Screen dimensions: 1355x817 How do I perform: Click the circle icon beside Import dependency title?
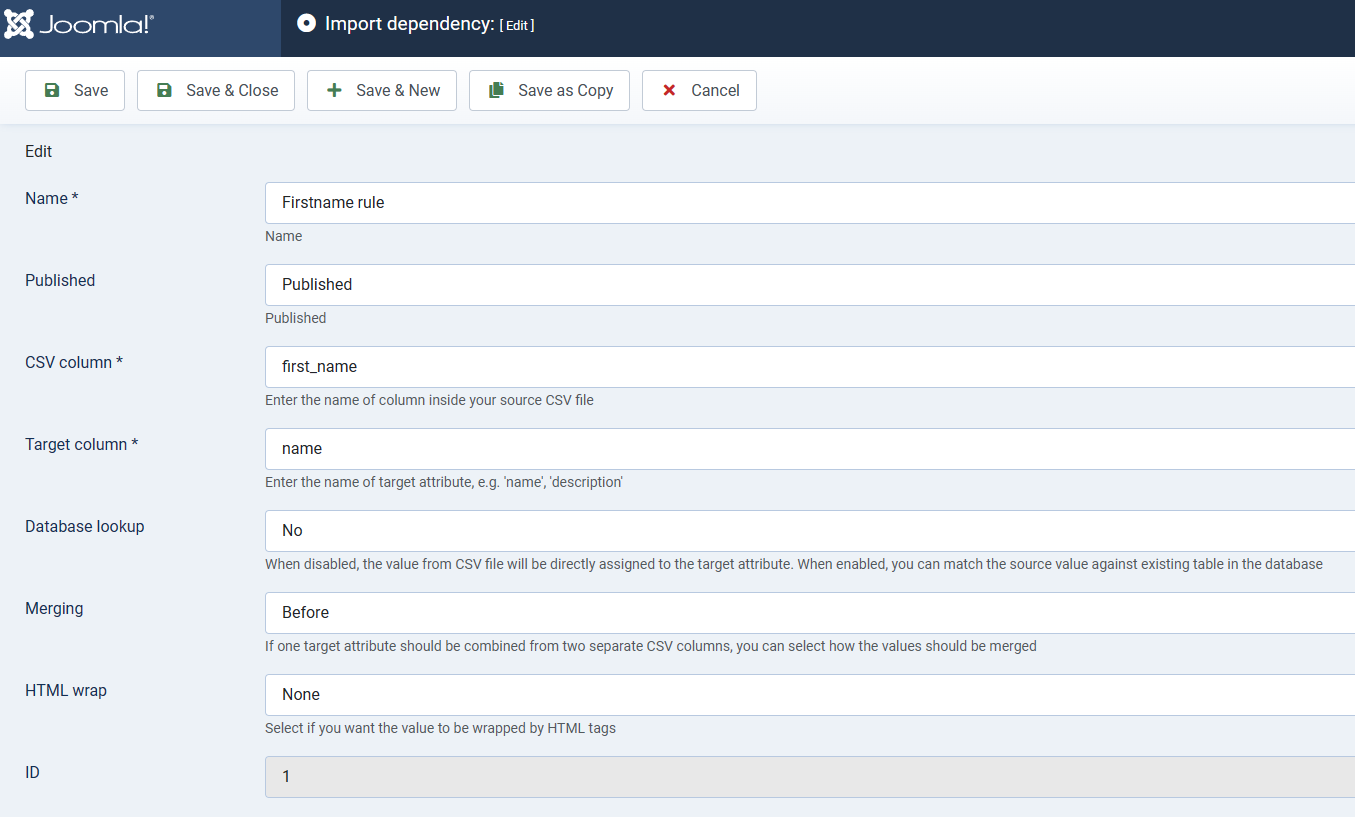point(307,24)
